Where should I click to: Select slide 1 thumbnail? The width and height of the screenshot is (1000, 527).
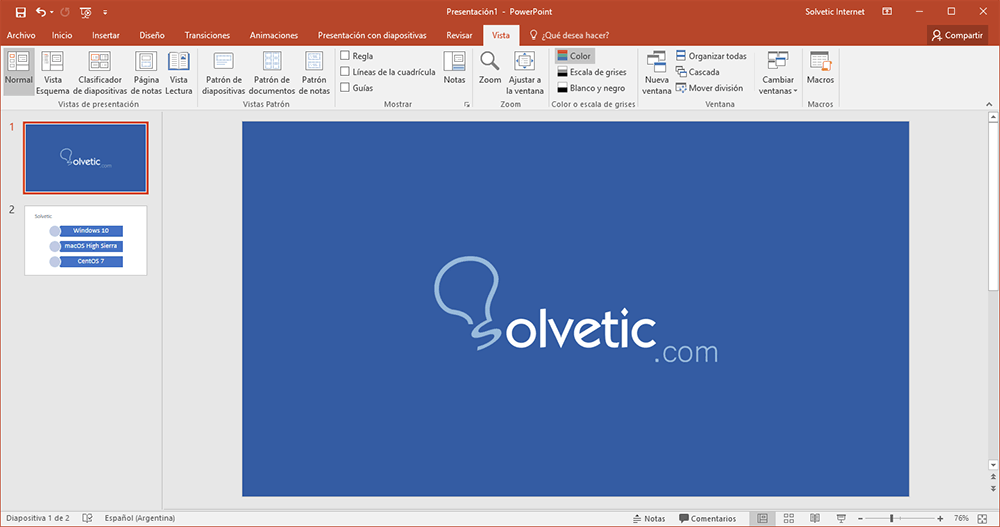coord(85,158)
